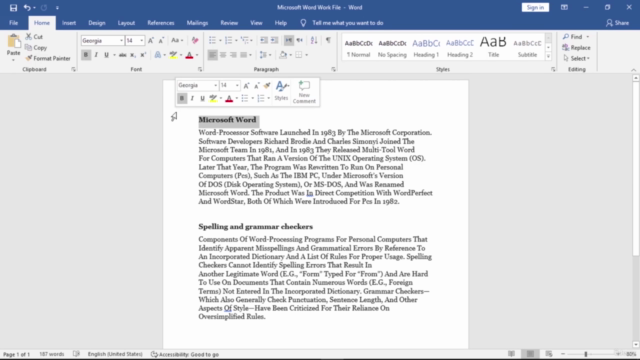Click Cut in Clipboard group

point(34,37)
